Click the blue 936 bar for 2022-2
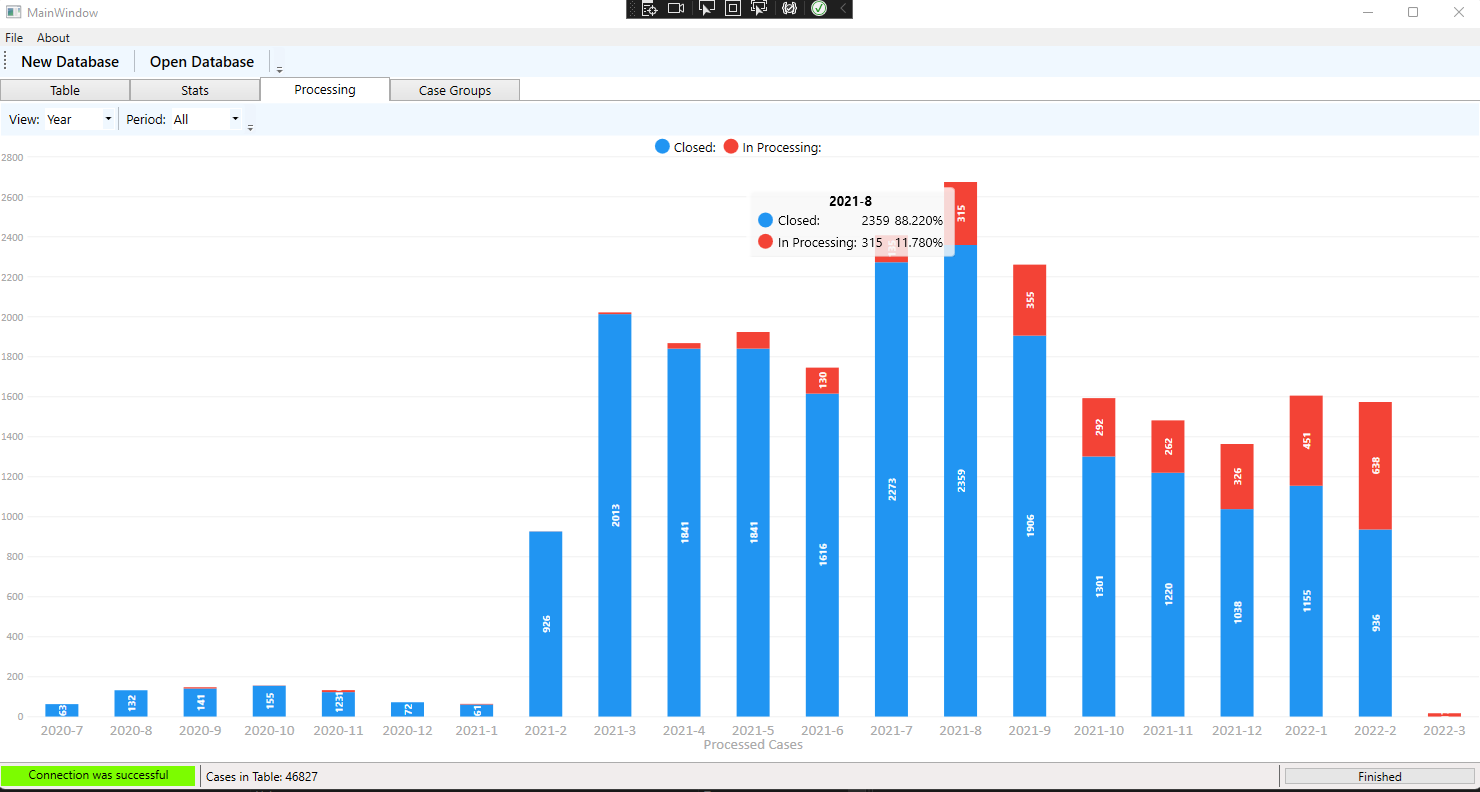Image resolution: width=1480 pixels, height=792 pixels. pos(1375,623)
